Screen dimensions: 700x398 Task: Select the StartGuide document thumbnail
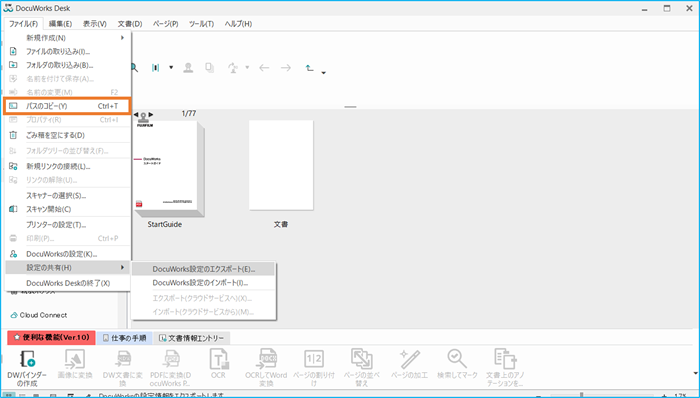coord(169,169)
